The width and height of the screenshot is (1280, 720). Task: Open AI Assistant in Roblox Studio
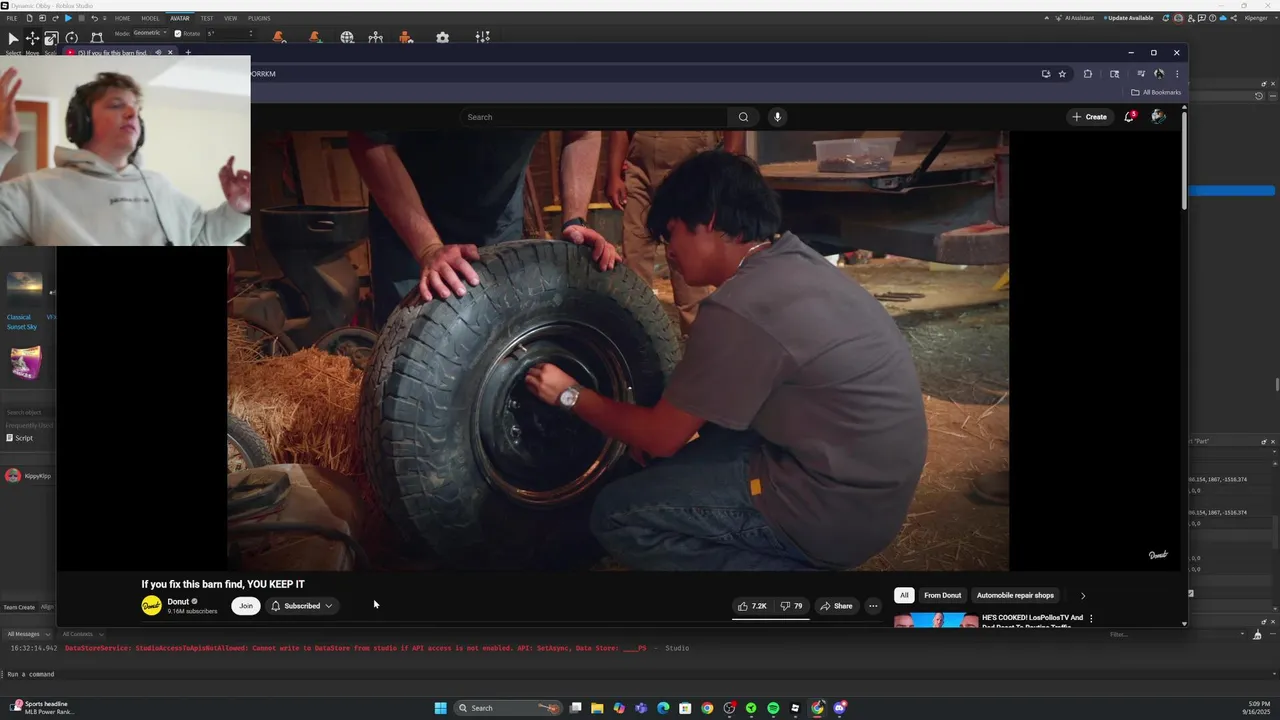point(1075,18)
